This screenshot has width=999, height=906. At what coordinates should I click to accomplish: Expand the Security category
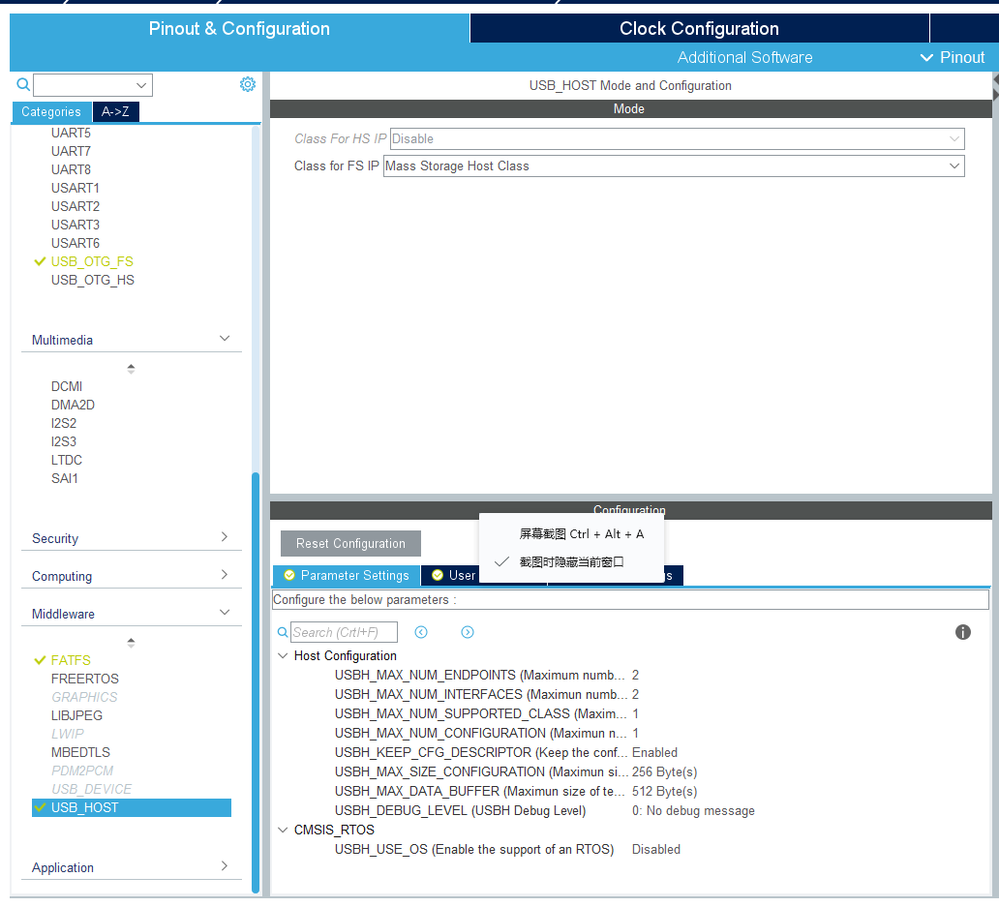[x=224, y=536]
